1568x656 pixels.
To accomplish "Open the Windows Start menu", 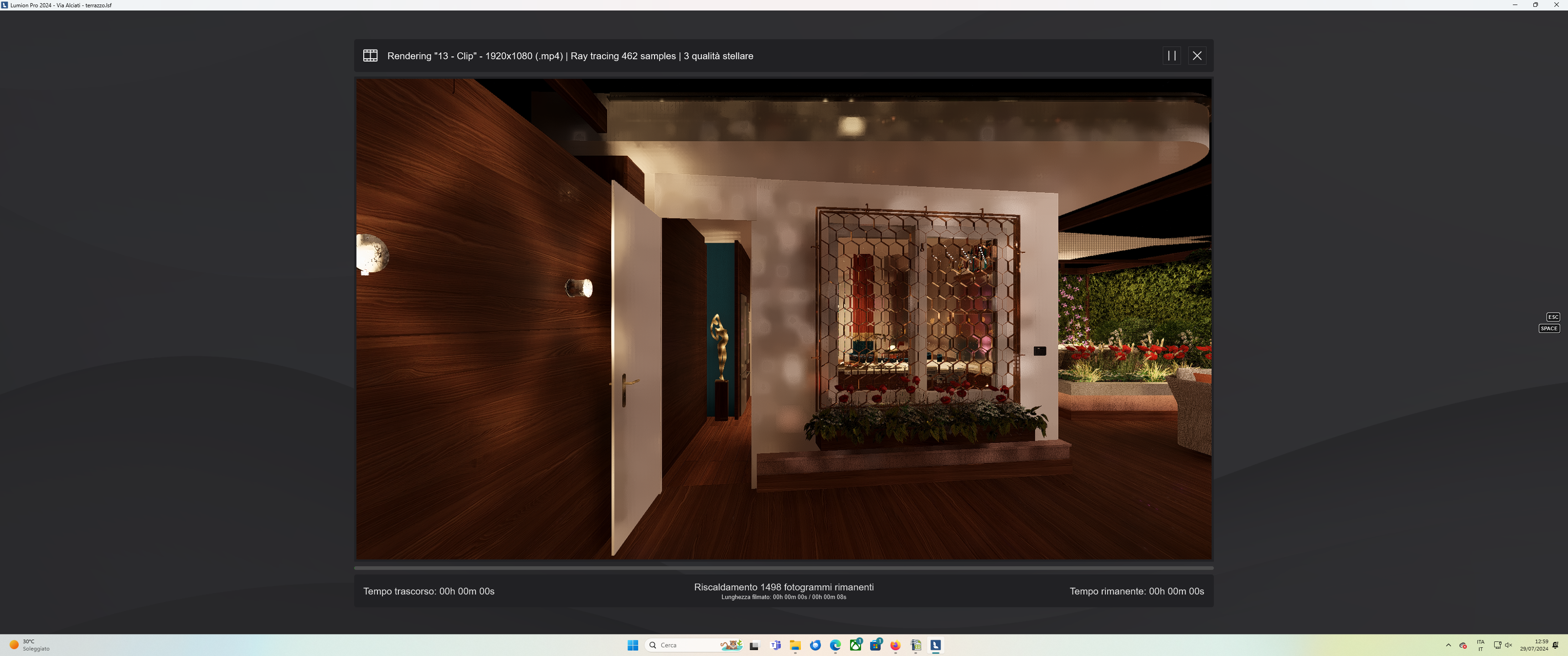I will (x=632, y=645).
